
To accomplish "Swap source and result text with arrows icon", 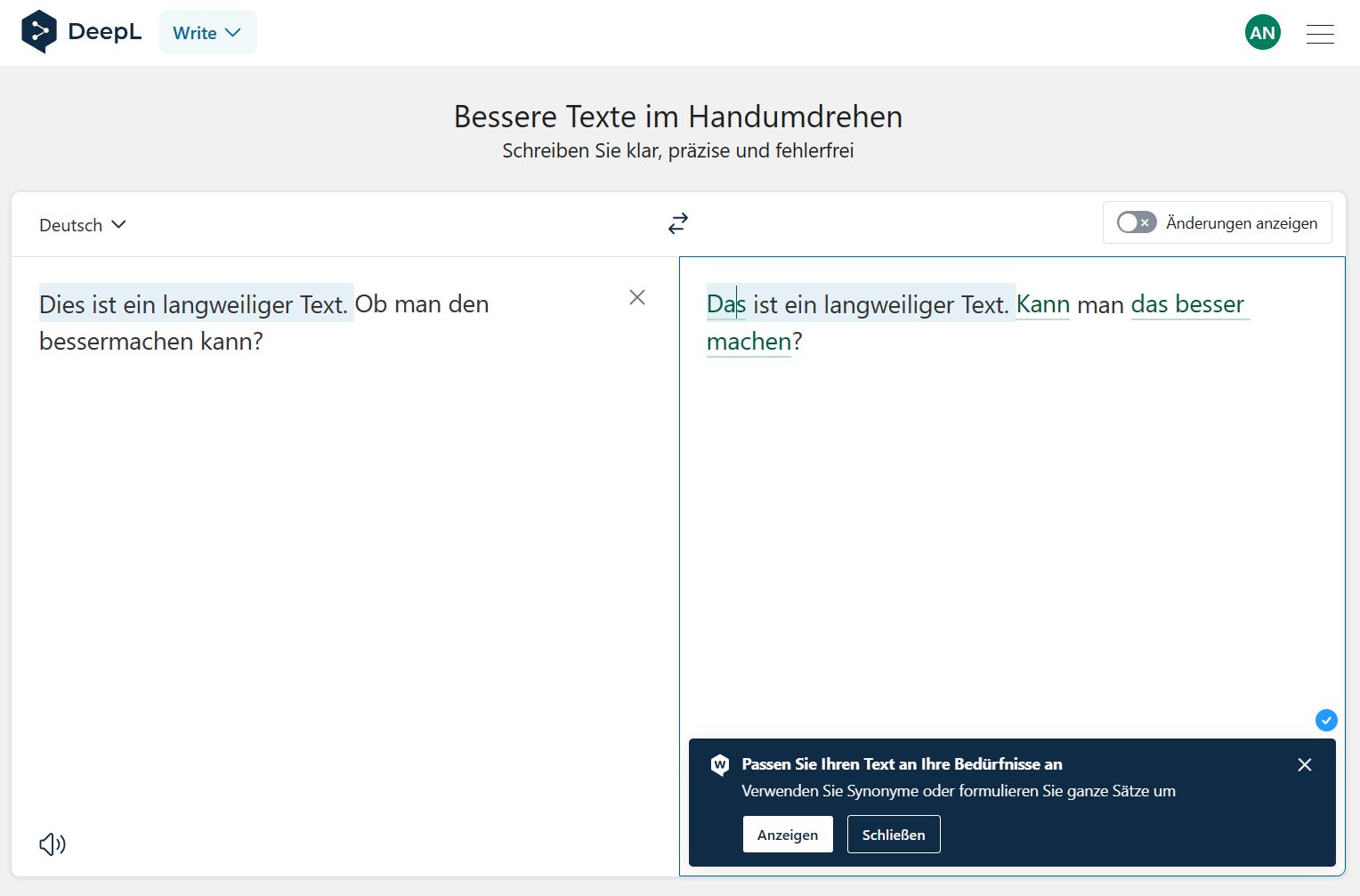I will coord(678,223).
